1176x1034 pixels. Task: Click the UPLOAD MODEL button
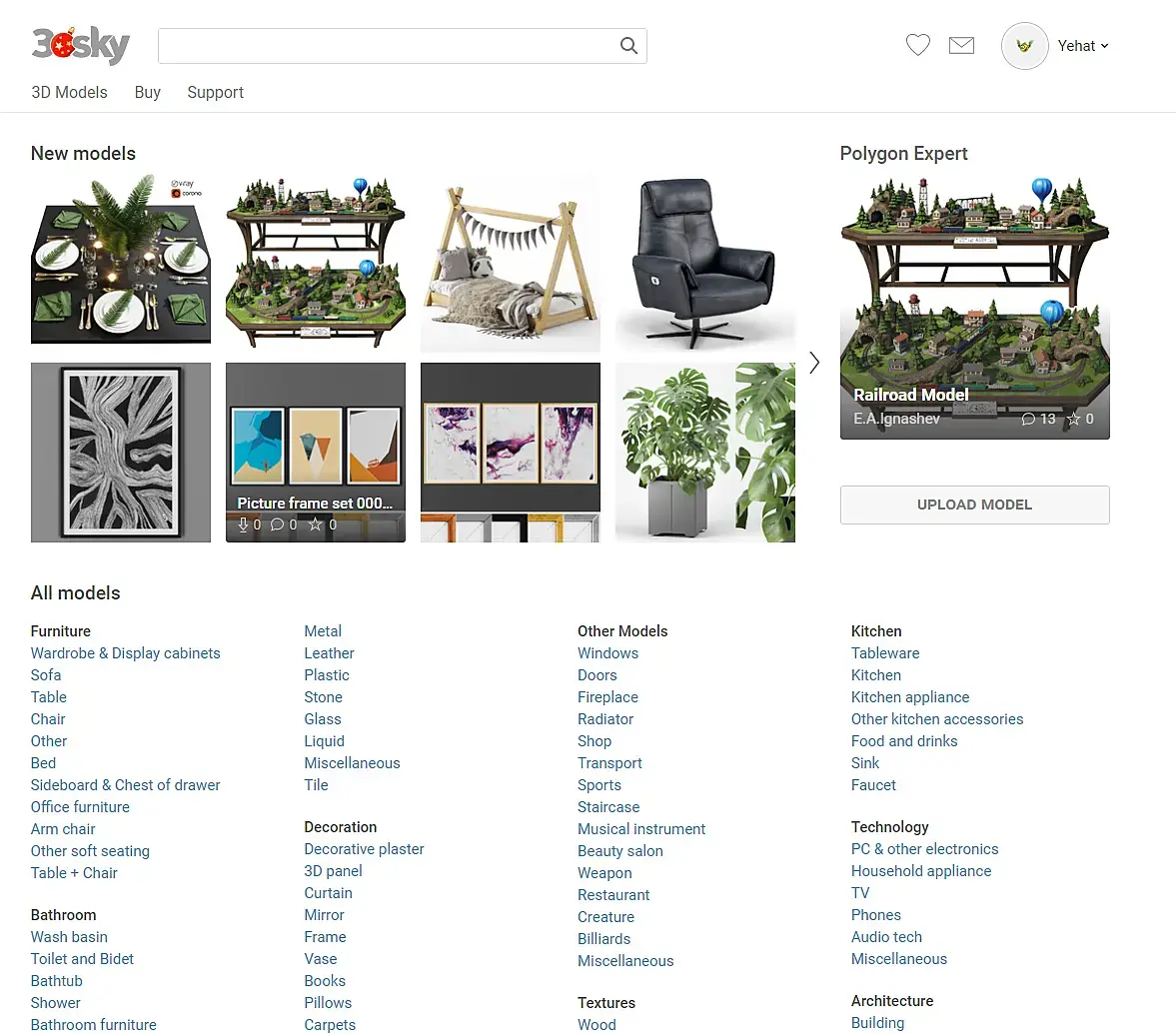pyautogui.click(x=974, y=505)
